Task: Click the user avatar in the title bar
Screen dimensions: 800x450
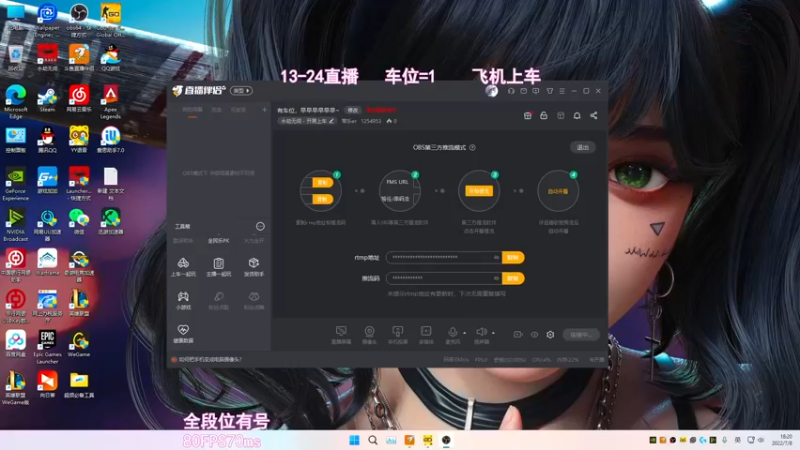Action: coord(491,91)
